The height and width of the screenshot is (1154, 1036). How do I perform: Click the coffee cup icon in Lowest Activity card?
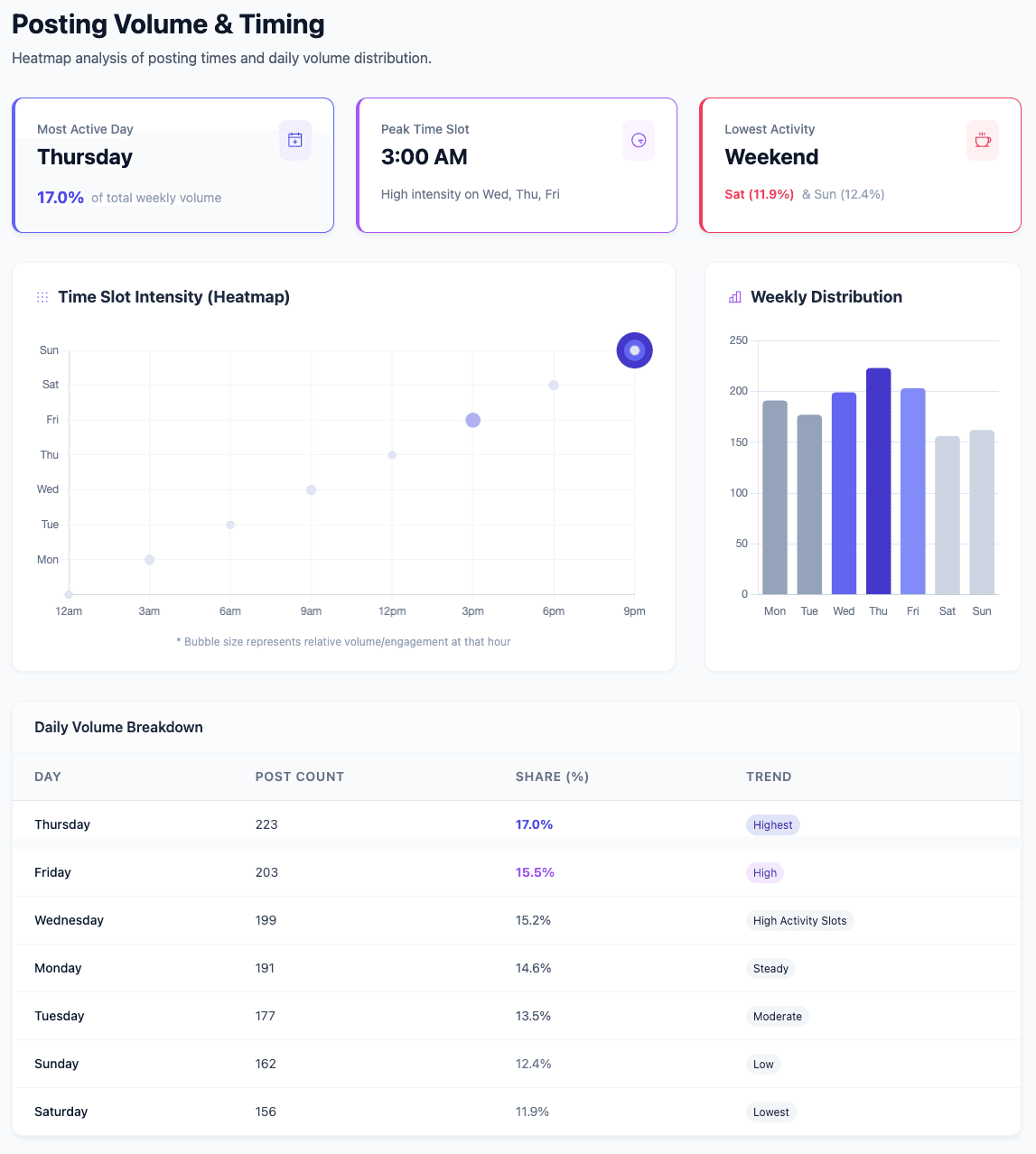[982, 140]
